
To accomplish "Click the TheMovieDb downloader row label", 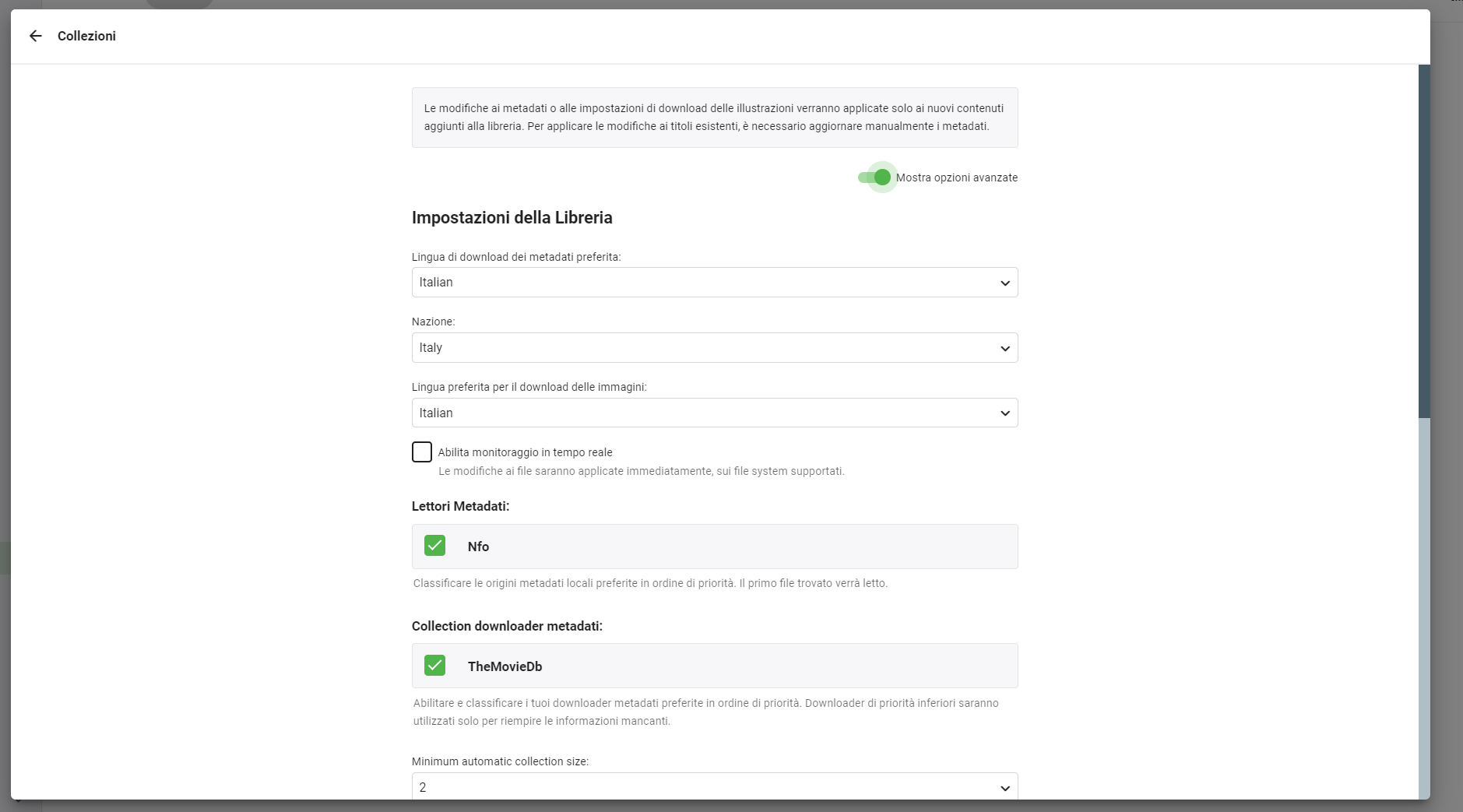I will pyautogui.click(x=505, y=666).
